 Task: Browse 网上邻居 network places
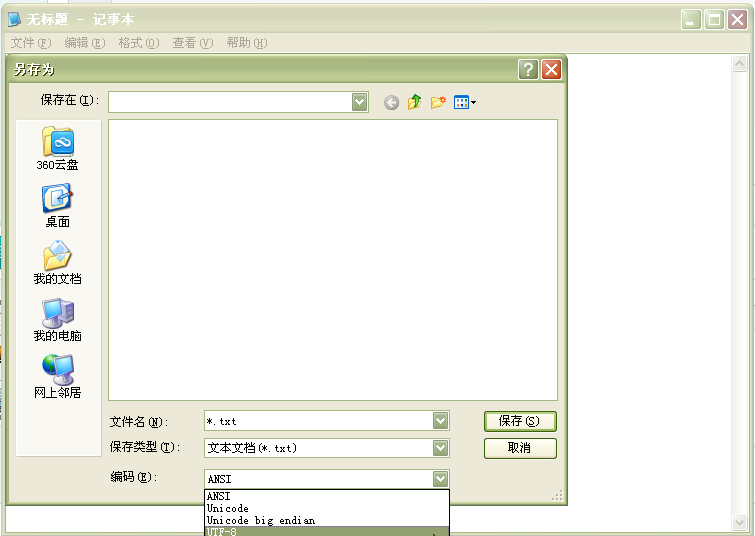[x=57, y=377]
